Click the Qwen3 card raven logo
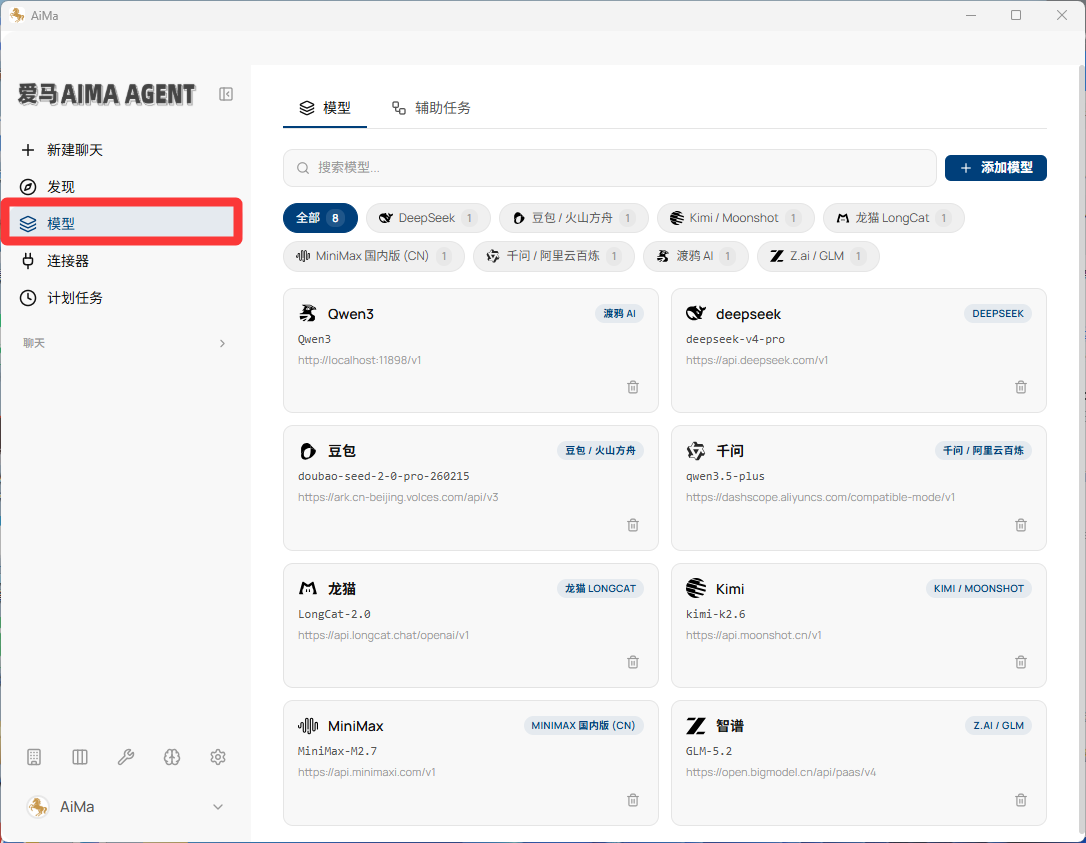 coord(308,313)
